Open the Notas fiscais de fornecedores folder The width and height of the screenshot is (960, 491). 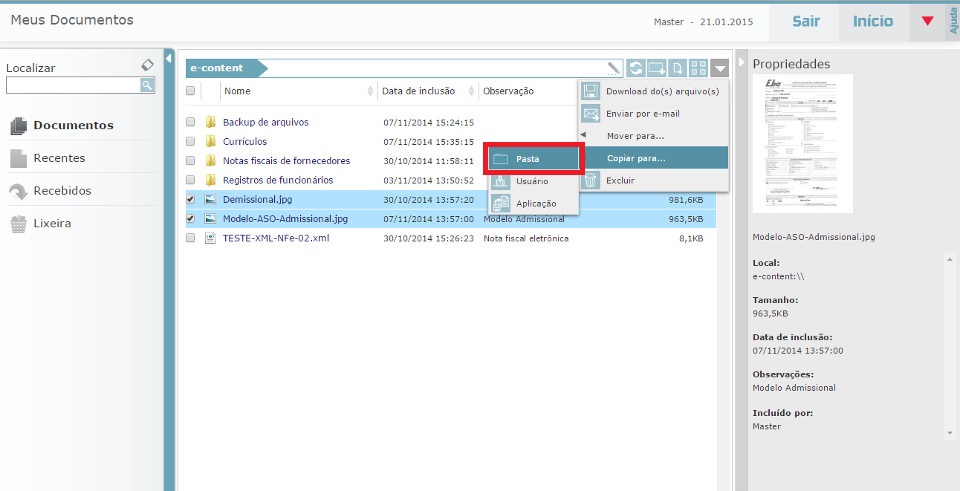[286, 161]
